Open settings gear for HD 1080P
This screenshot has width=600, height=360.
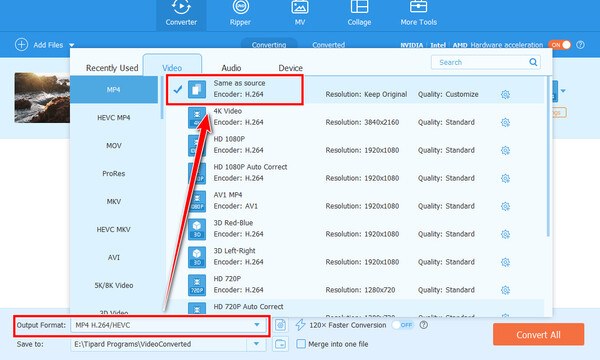coord(505,150)
